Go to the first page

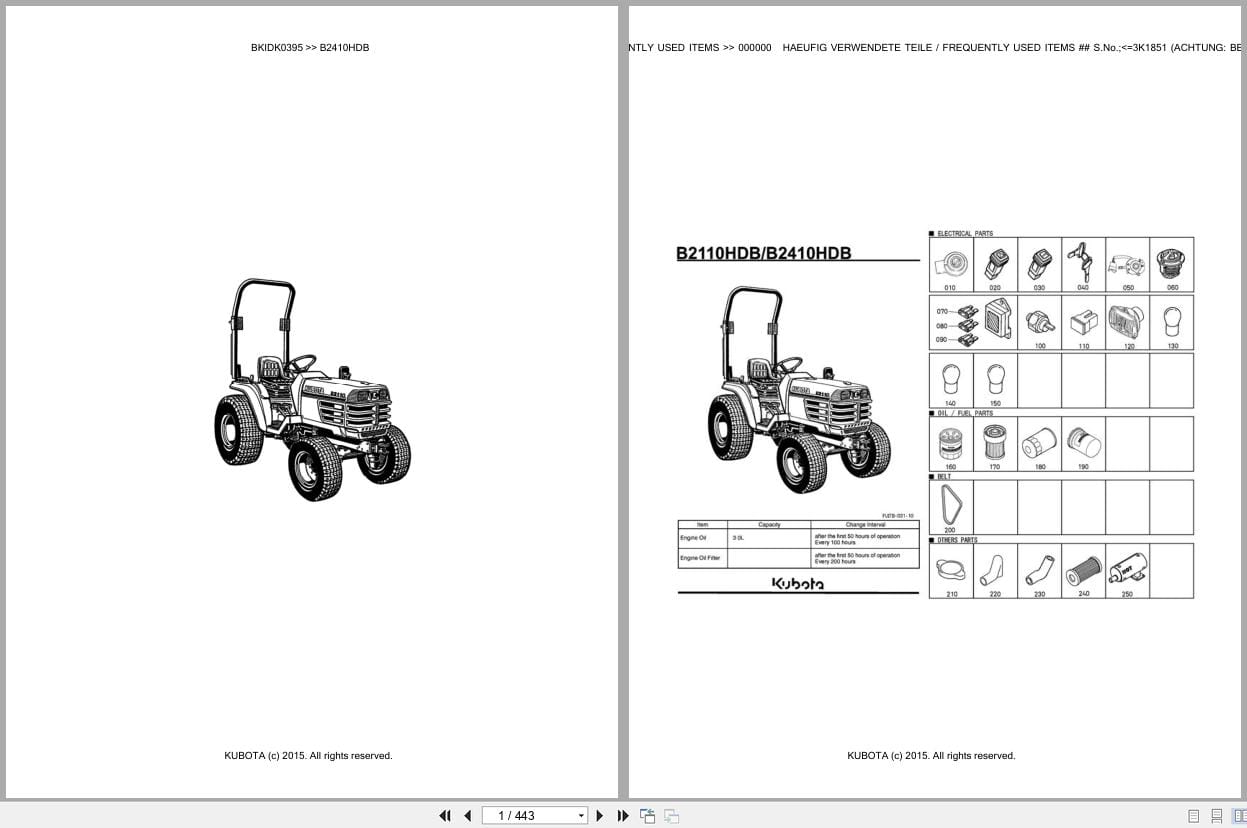(x=445, y=816)
